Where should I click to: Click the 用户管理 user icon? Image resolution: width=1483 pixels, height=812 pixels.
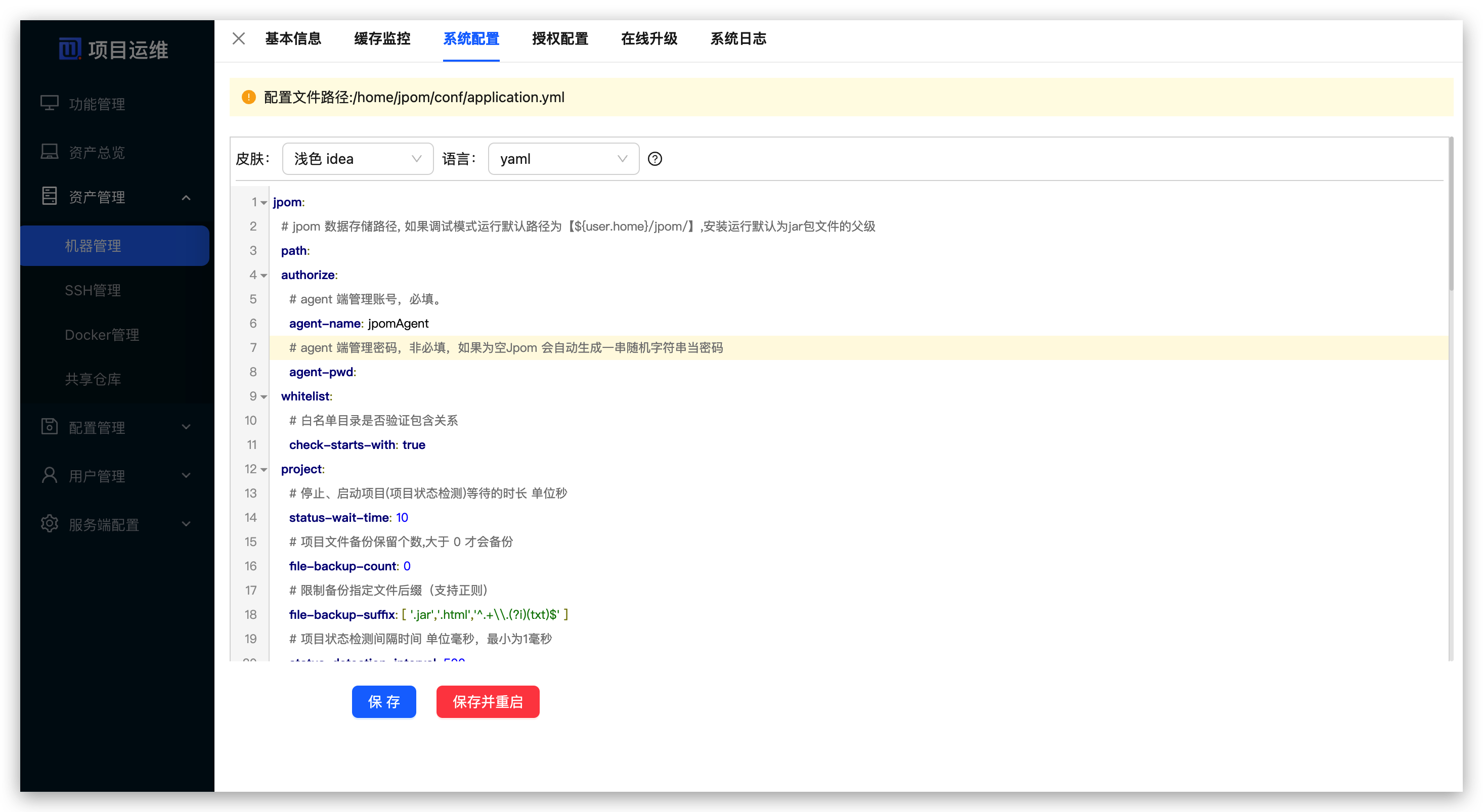tap(50, 475)
